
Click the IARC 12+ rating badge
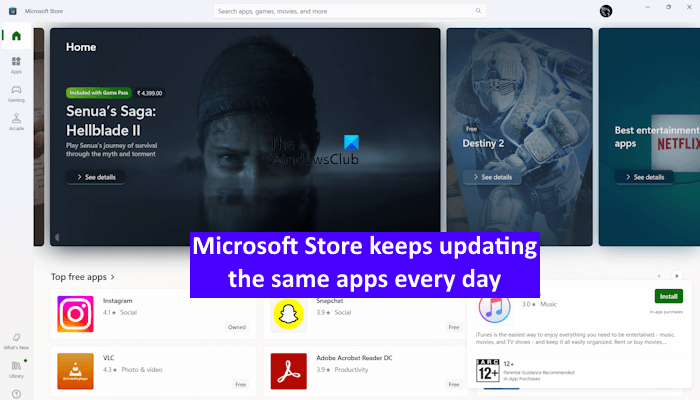tap(488, 370)
